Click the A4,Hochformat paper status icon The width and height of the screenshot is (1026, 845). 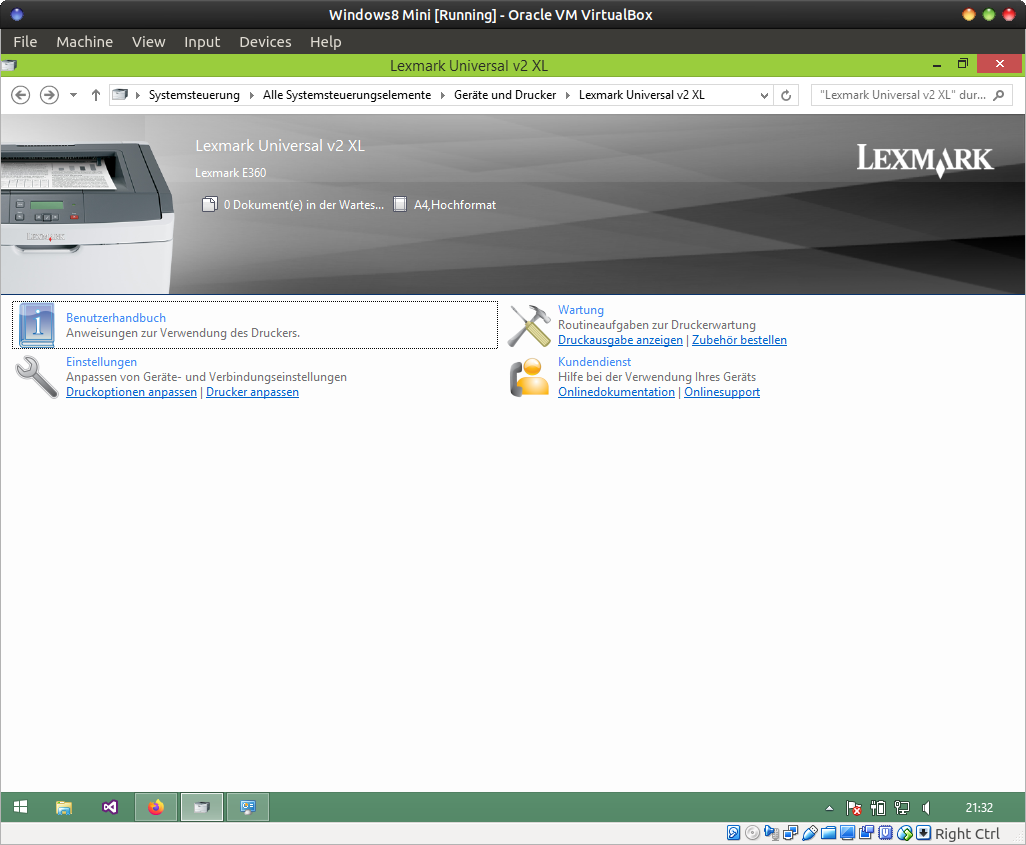point(400,204)
